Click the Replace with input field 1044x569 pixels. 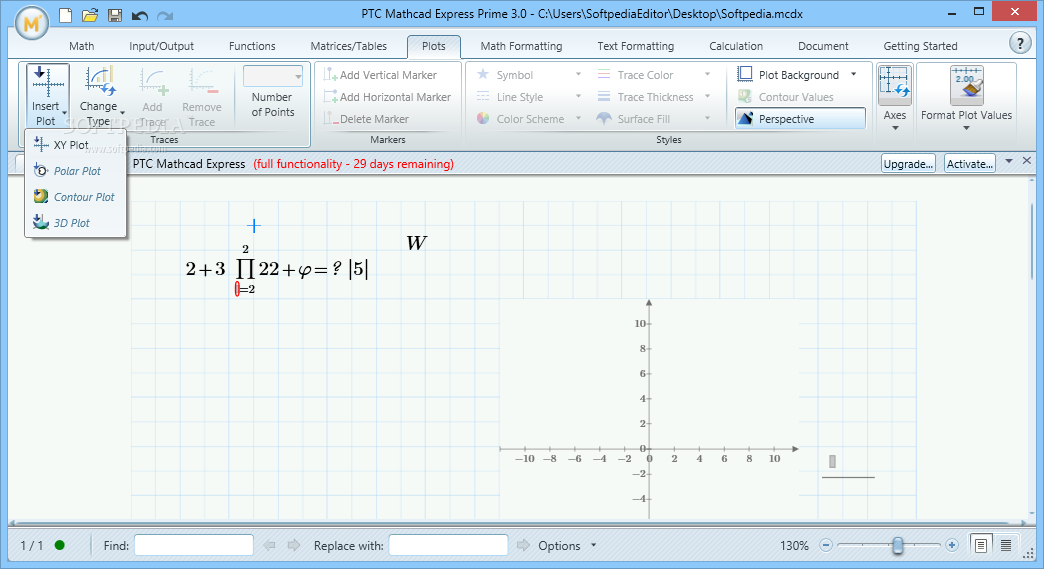click(x=448, y=545)
